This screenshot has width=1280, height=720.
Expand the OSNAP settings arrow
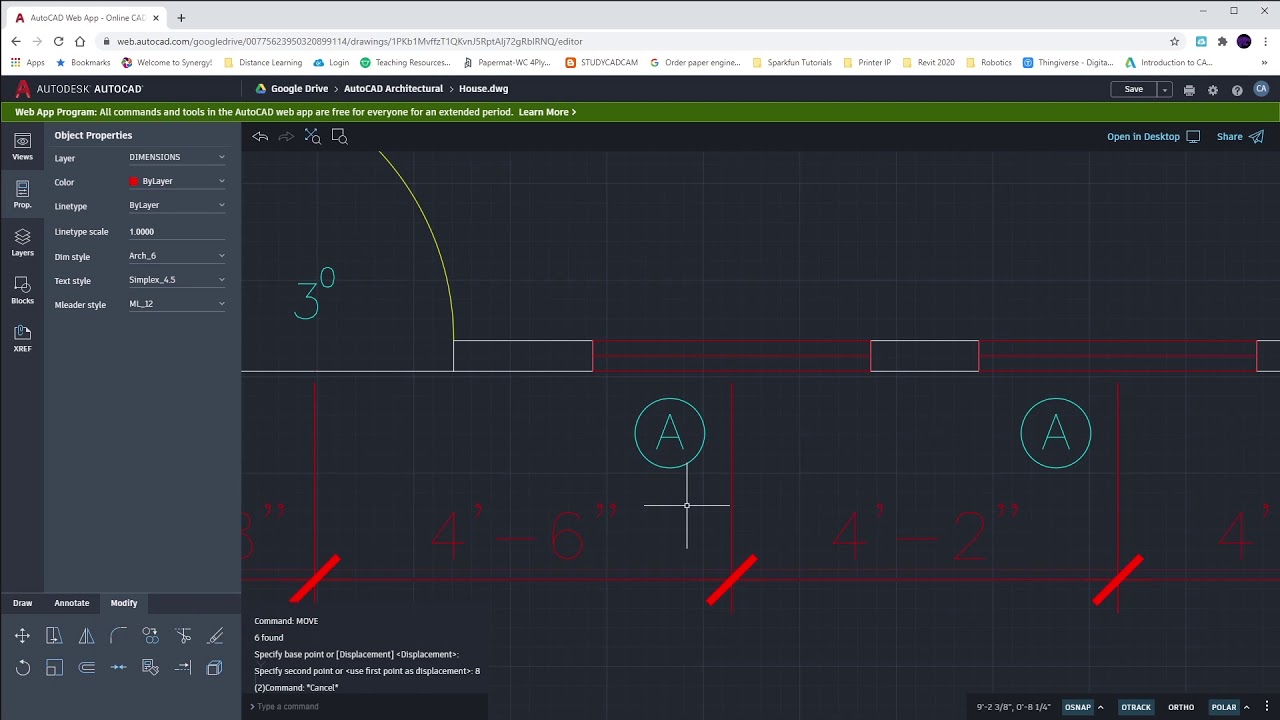click(1101, 707)
